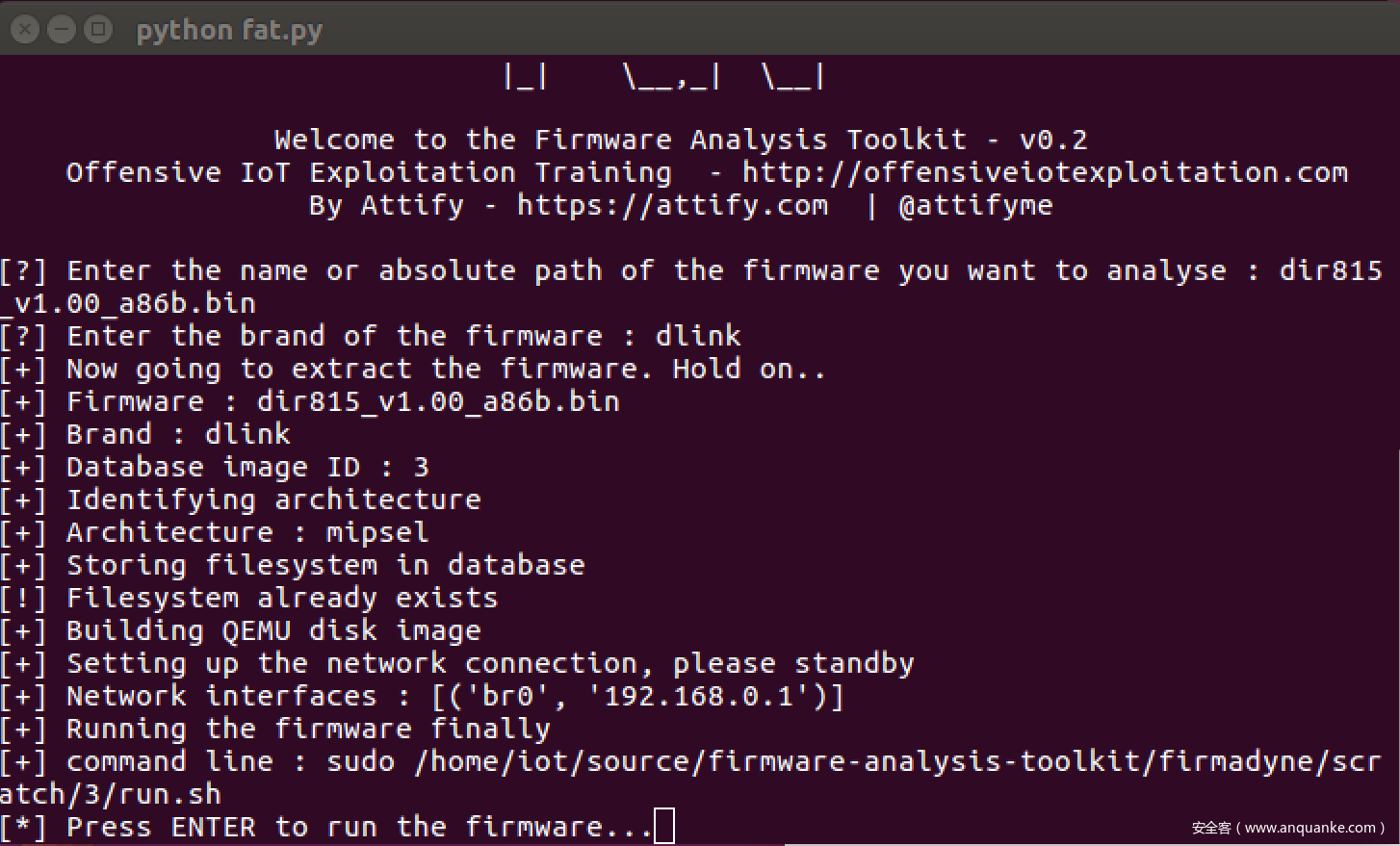Click the @attifyme Twitter handle
Image resolution: width=1400 pixels, height=846 pixels.
click(x=974, y=205)
